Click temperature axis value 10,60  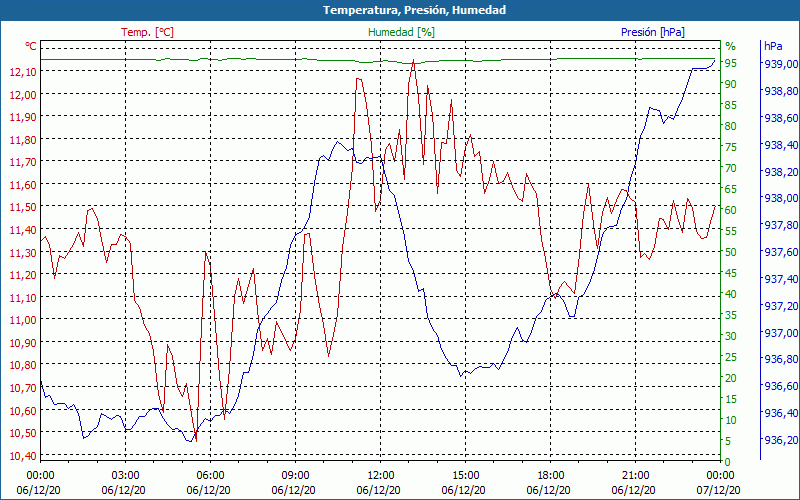point(23,411)
